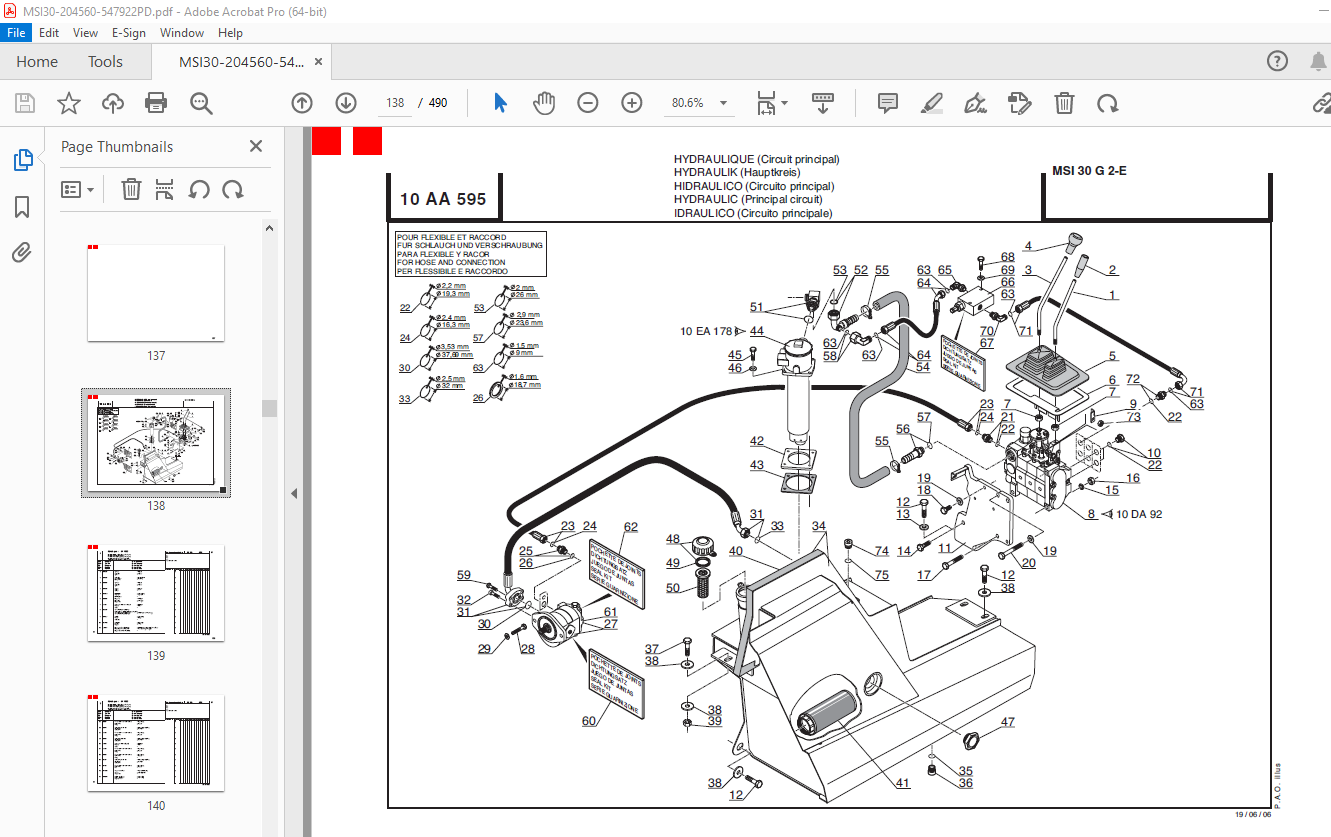This screenshot has width=1331, height=837.
Task: Open the Help menu
Action: point(230,33)
